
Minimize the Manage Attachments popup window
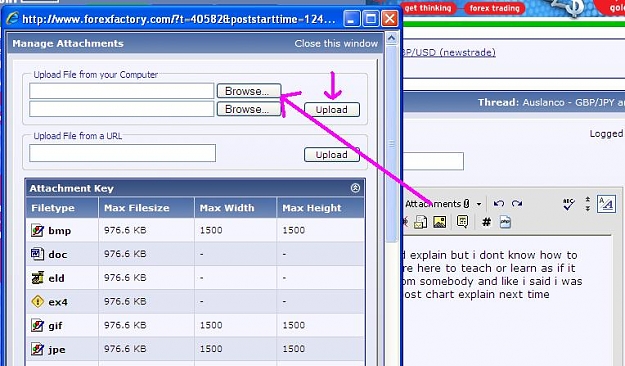pos(351,18)
